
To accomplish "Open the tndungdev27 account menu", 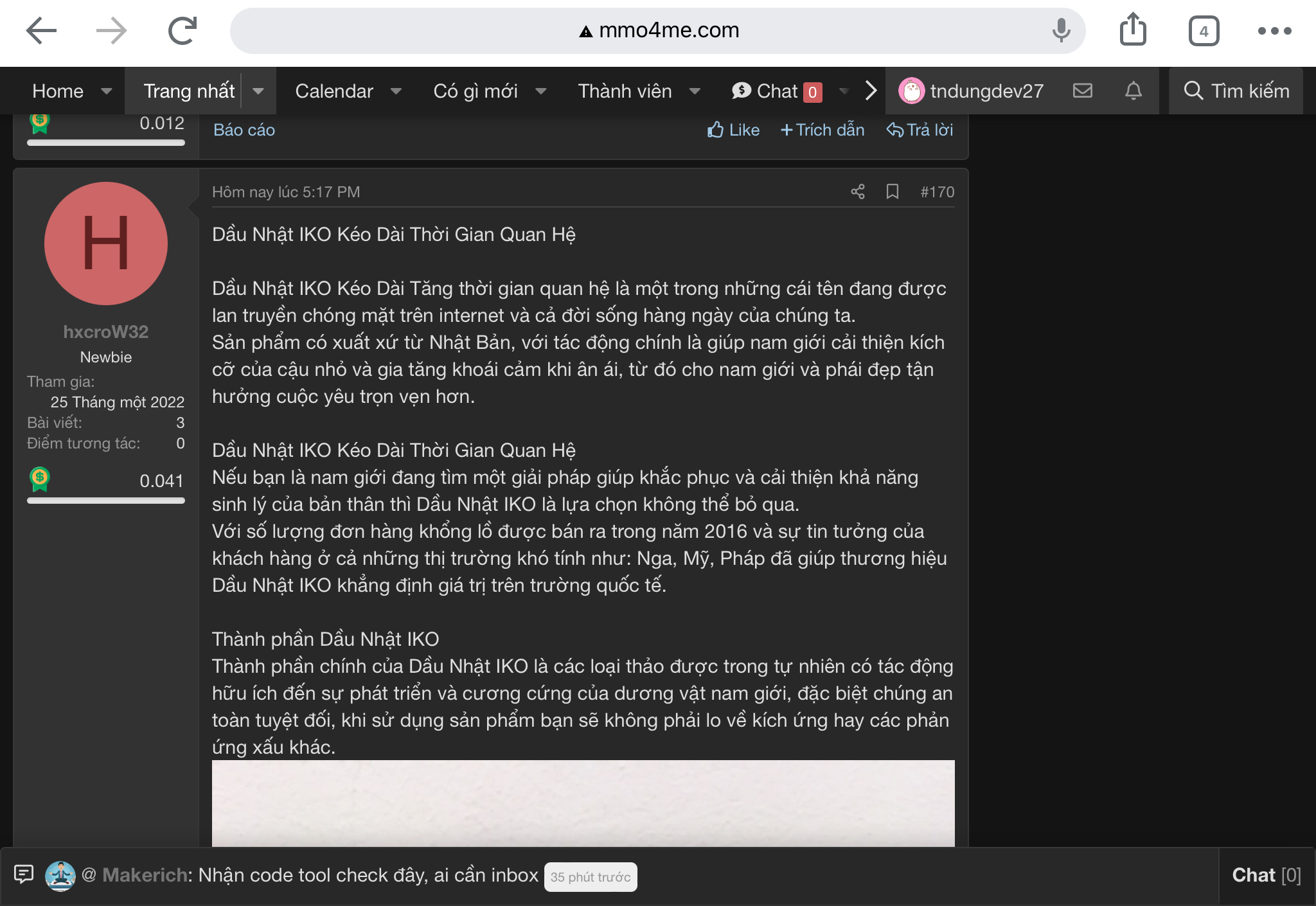I will (x=971, y=91).
